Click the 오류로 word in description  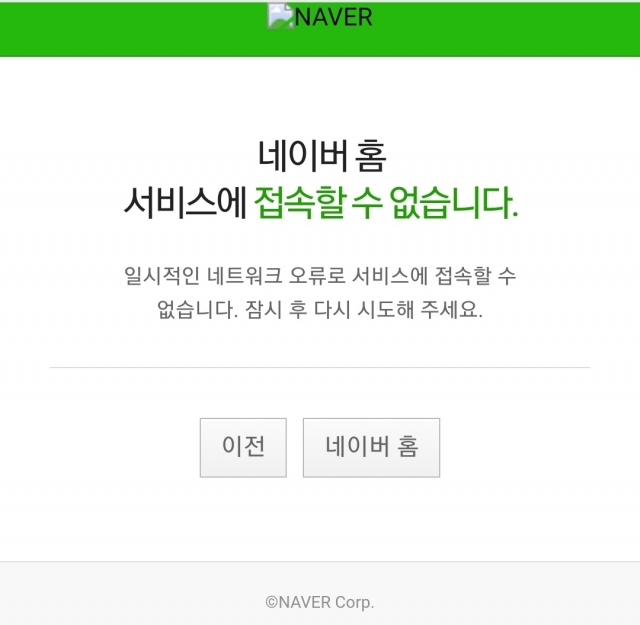pos(317,276)
